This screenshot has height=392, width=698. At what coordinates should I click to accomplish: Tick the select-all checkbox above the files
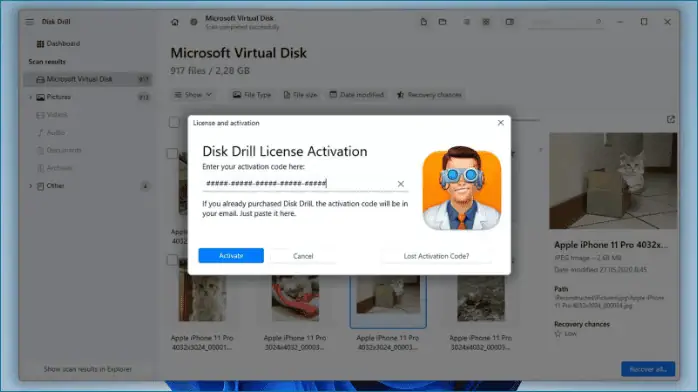coord(174,122)
